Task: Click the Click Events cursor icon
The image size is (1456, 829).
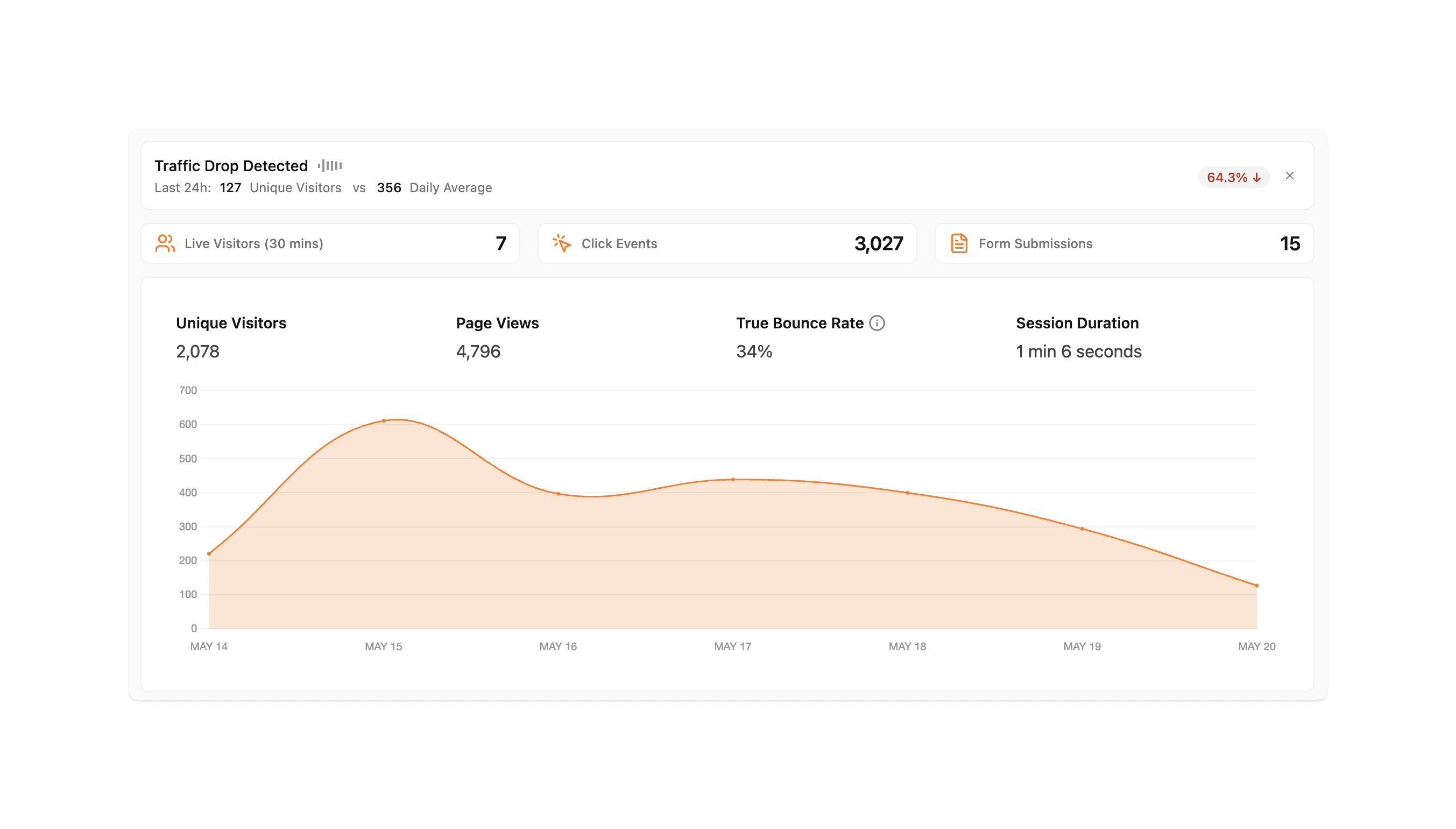Action: (x=562, y=243)
